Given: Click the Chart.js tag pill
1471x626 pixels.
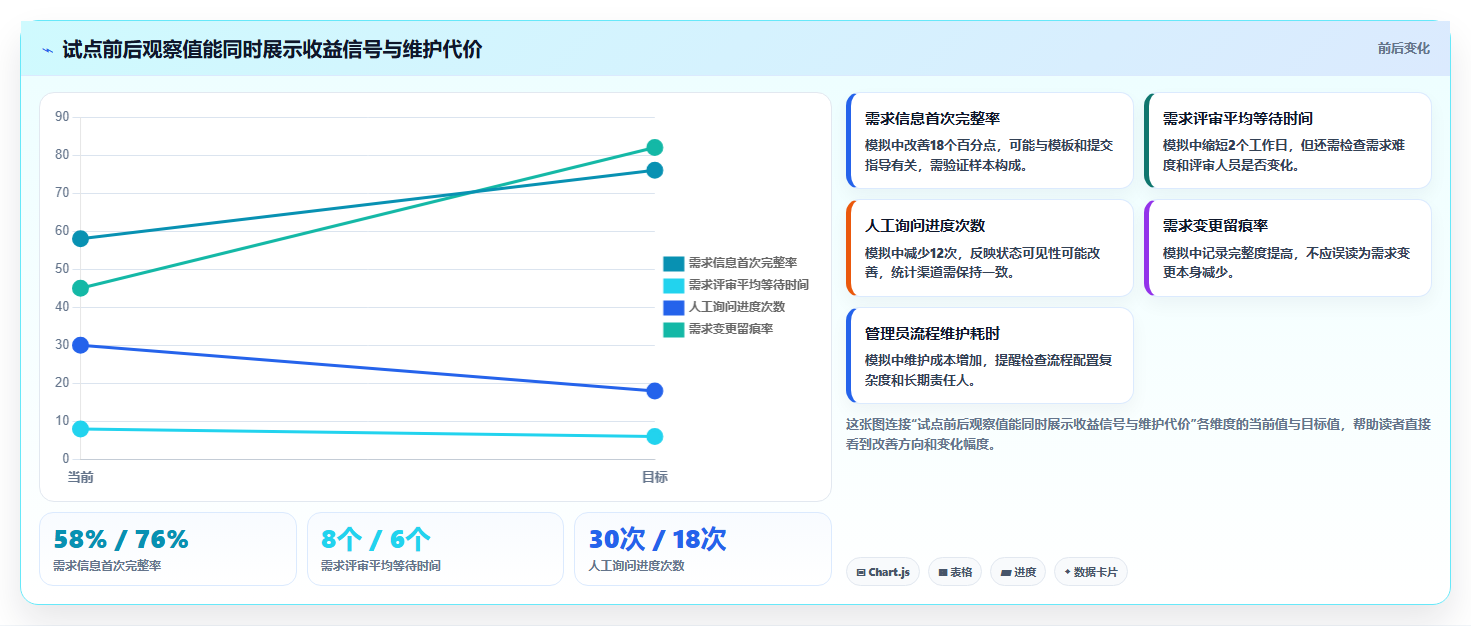Looking at the screenshot, I should point(883,572).
